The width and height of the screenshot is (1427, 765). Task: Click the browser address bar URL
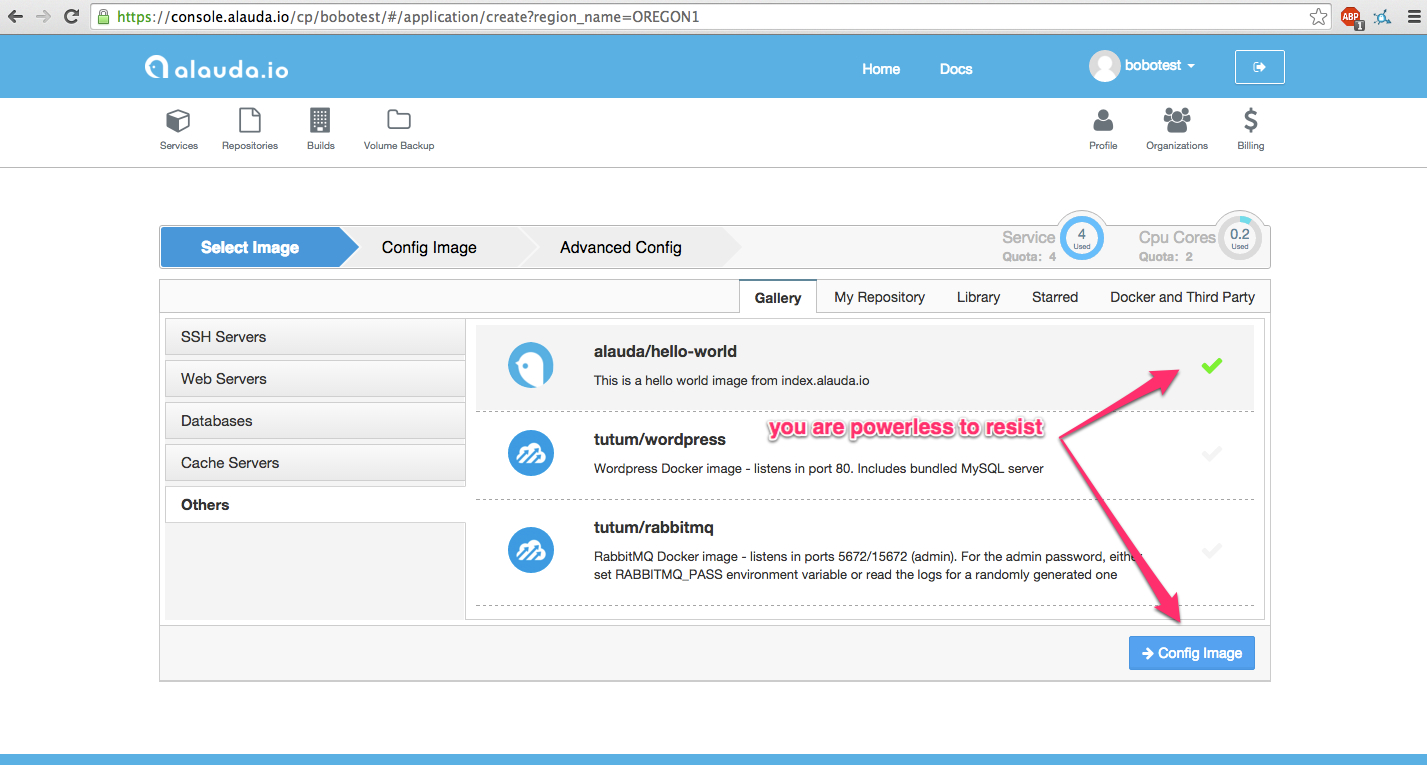point(407,17)
